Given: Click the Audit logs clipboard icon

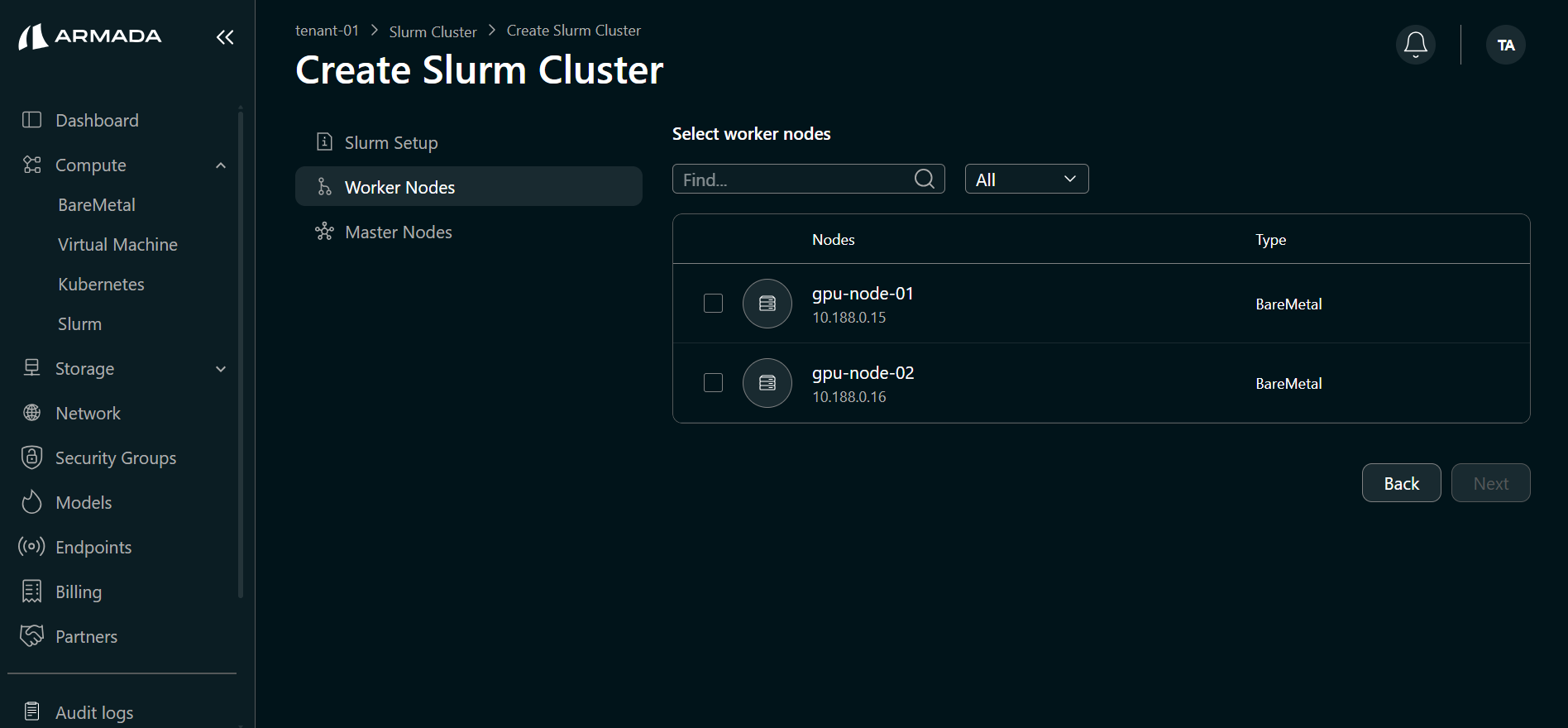Looking at the screenshot, I should click(31, 711).
